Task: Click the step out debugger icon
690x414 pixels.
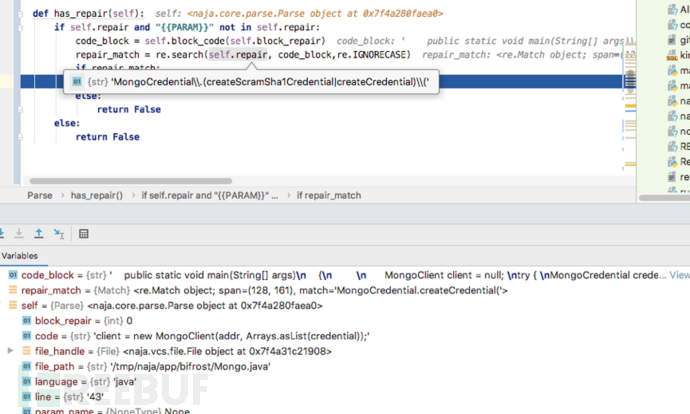Action: (x=38, y=233)
